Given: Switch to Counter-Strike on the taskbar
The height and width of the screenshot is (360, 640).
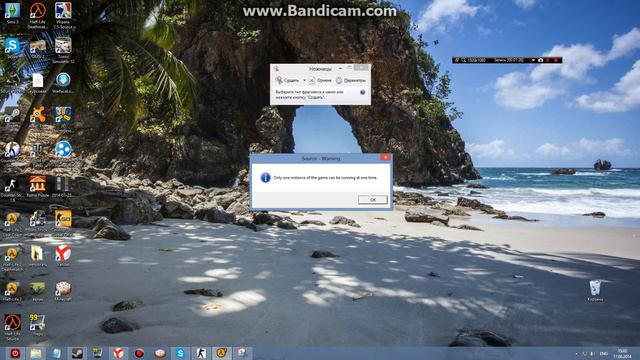Looking at the screenshot, I should click(x=201, y=353).
